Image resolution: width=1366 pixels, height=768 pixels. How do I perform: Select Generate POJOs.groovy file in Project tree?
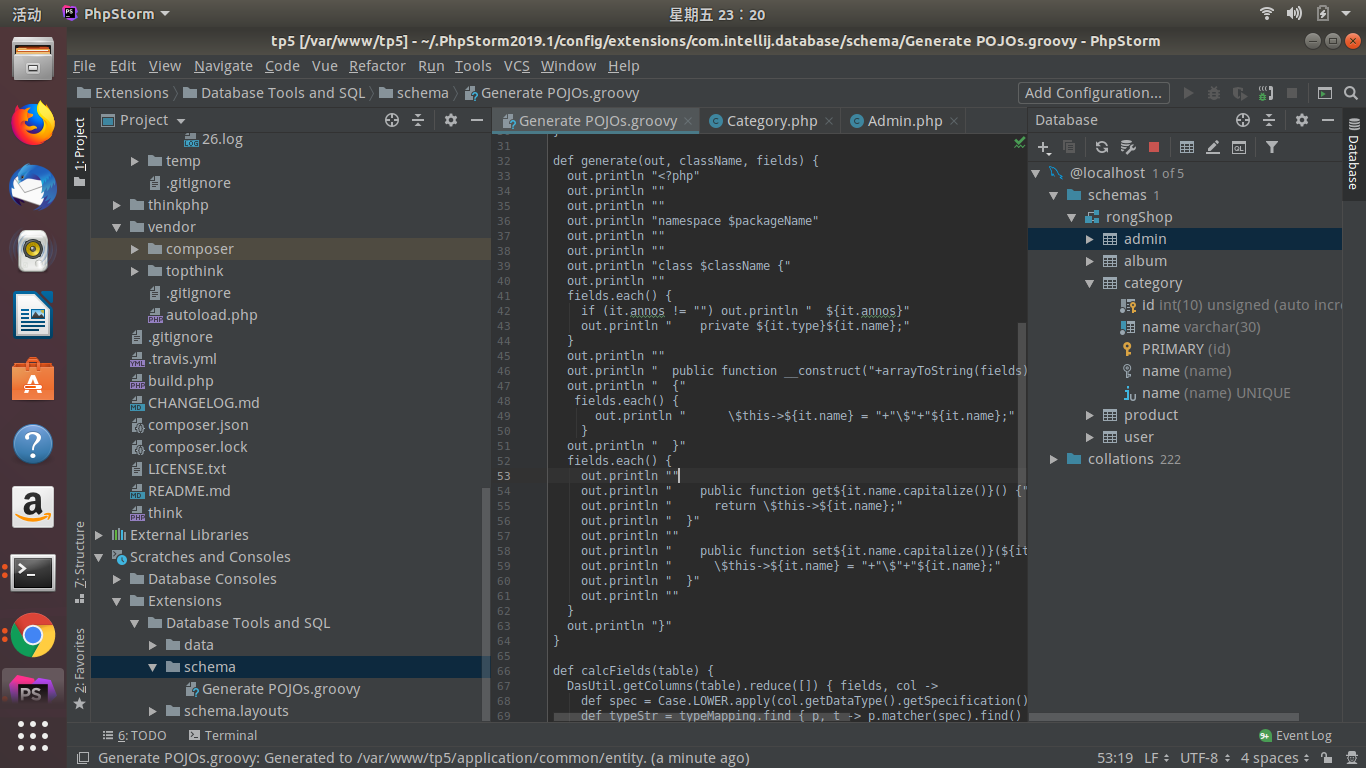pyautogui.click(x=281, y=689)
